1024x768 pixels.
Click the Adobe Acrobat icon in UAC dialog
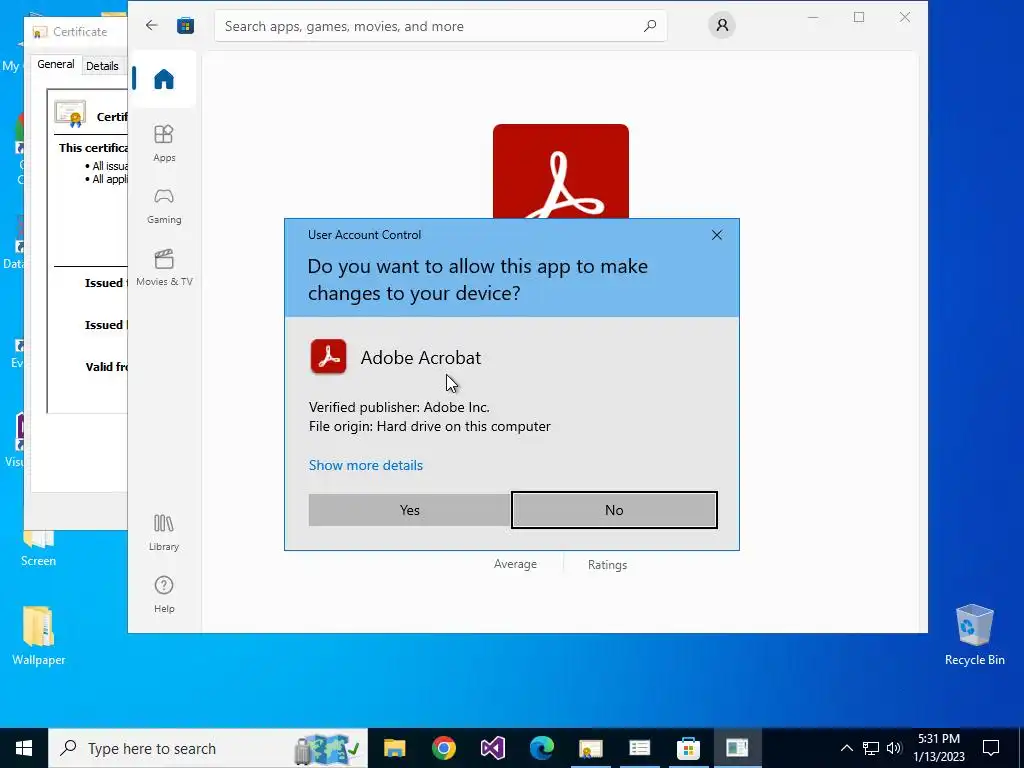328,357
